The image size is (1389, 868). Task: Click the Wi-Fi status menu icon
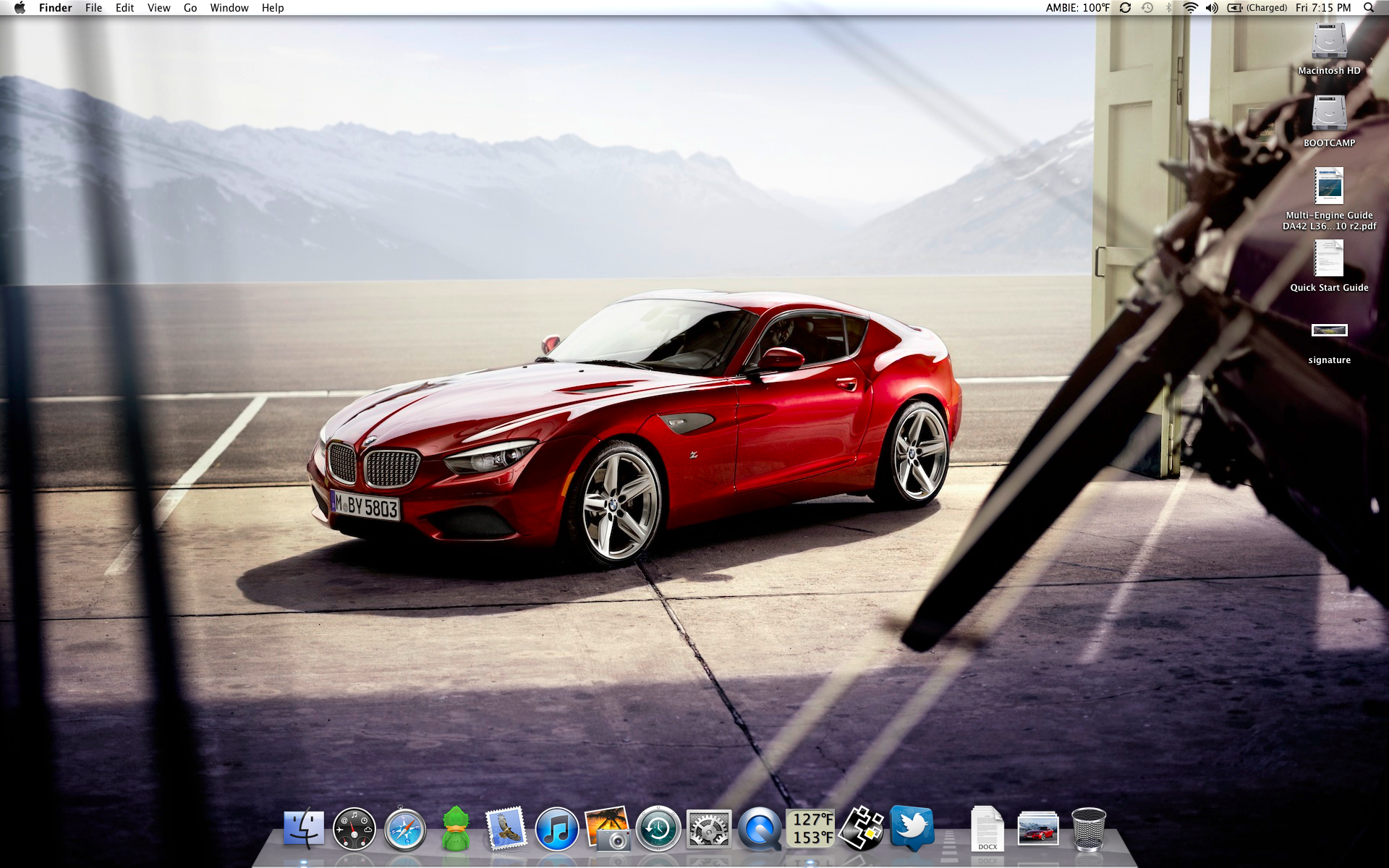coord(1190,8)
